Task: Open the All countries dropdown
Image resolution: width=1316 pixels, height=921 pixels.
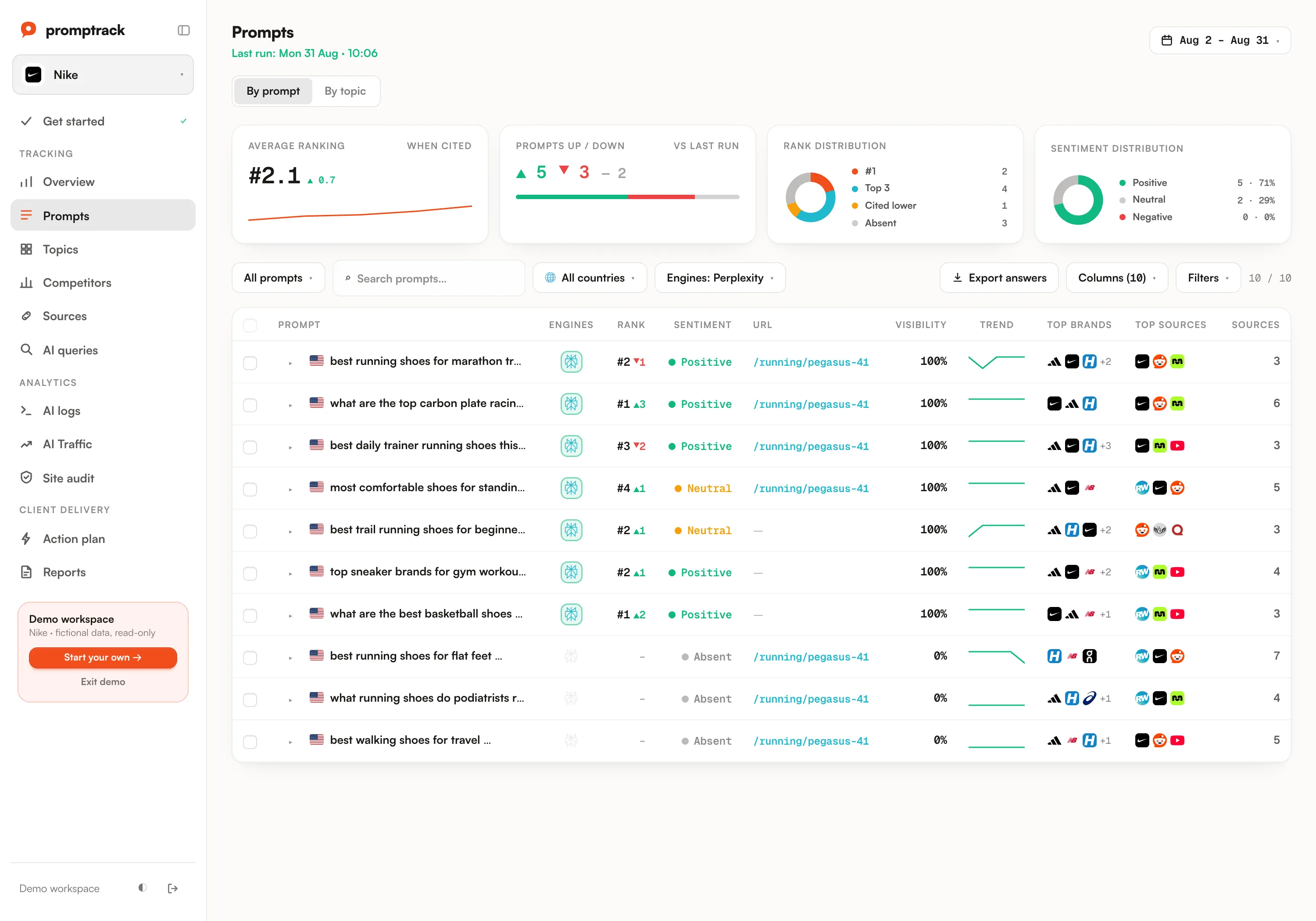Action: point(590,277)
